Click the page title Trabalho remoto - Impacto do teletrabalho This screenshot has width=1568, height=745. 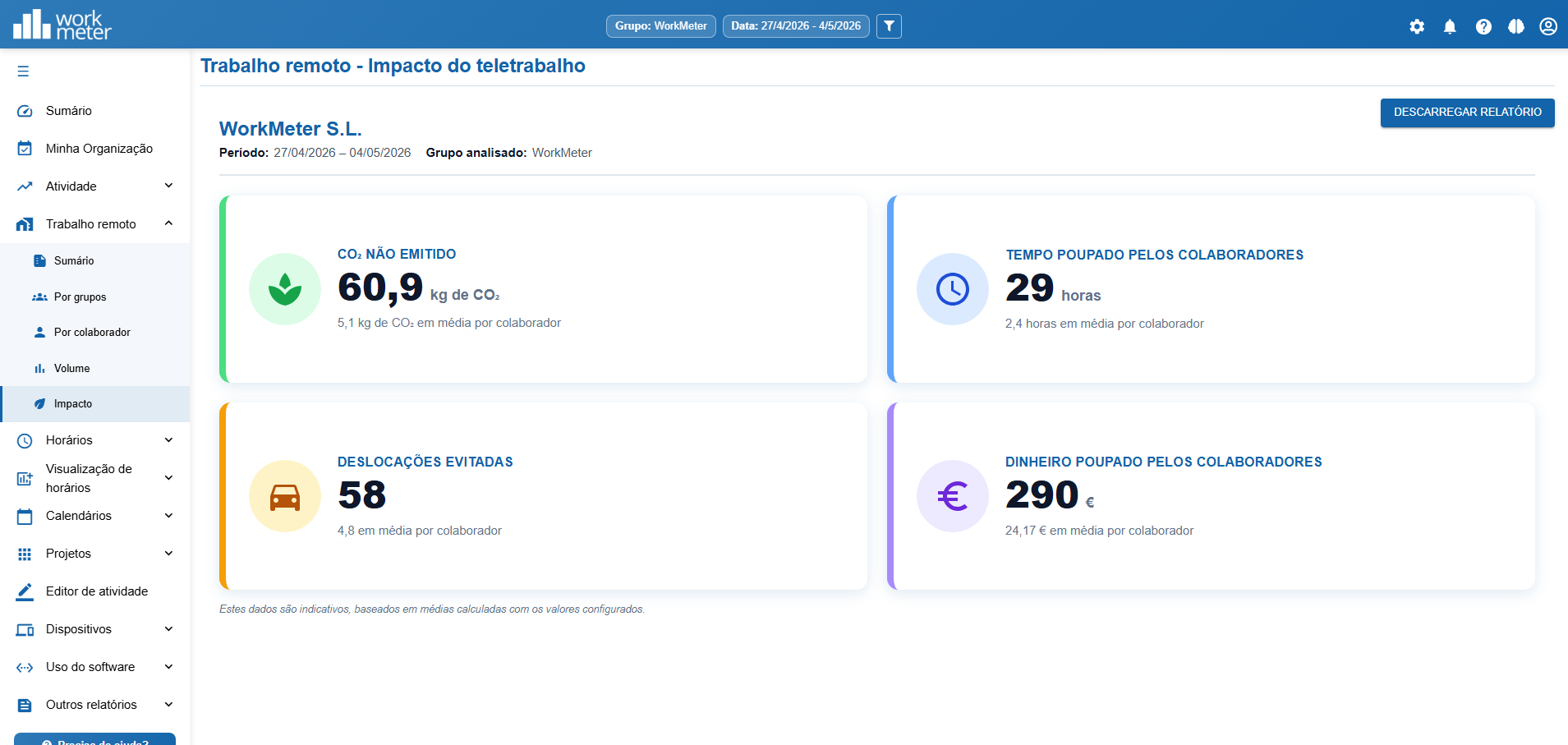click(x=393, y=66)
